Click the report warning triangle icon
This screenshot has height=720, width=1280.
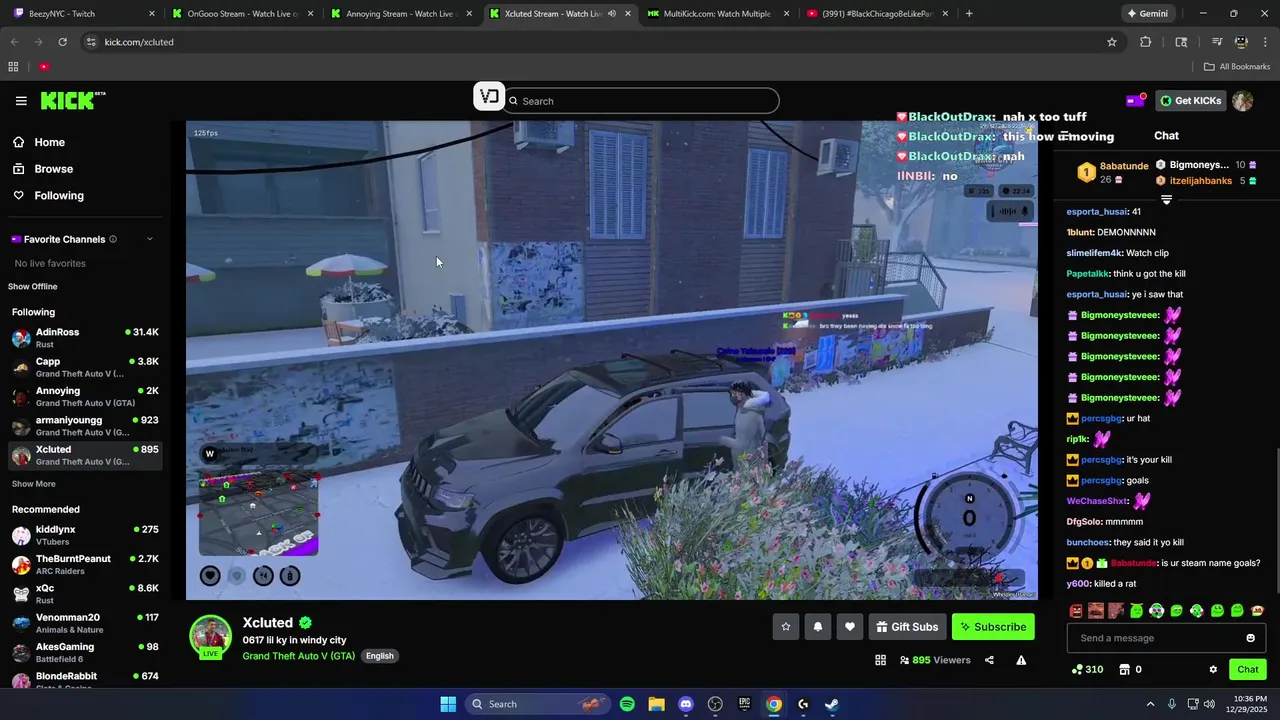click(x=1021, y=660)
